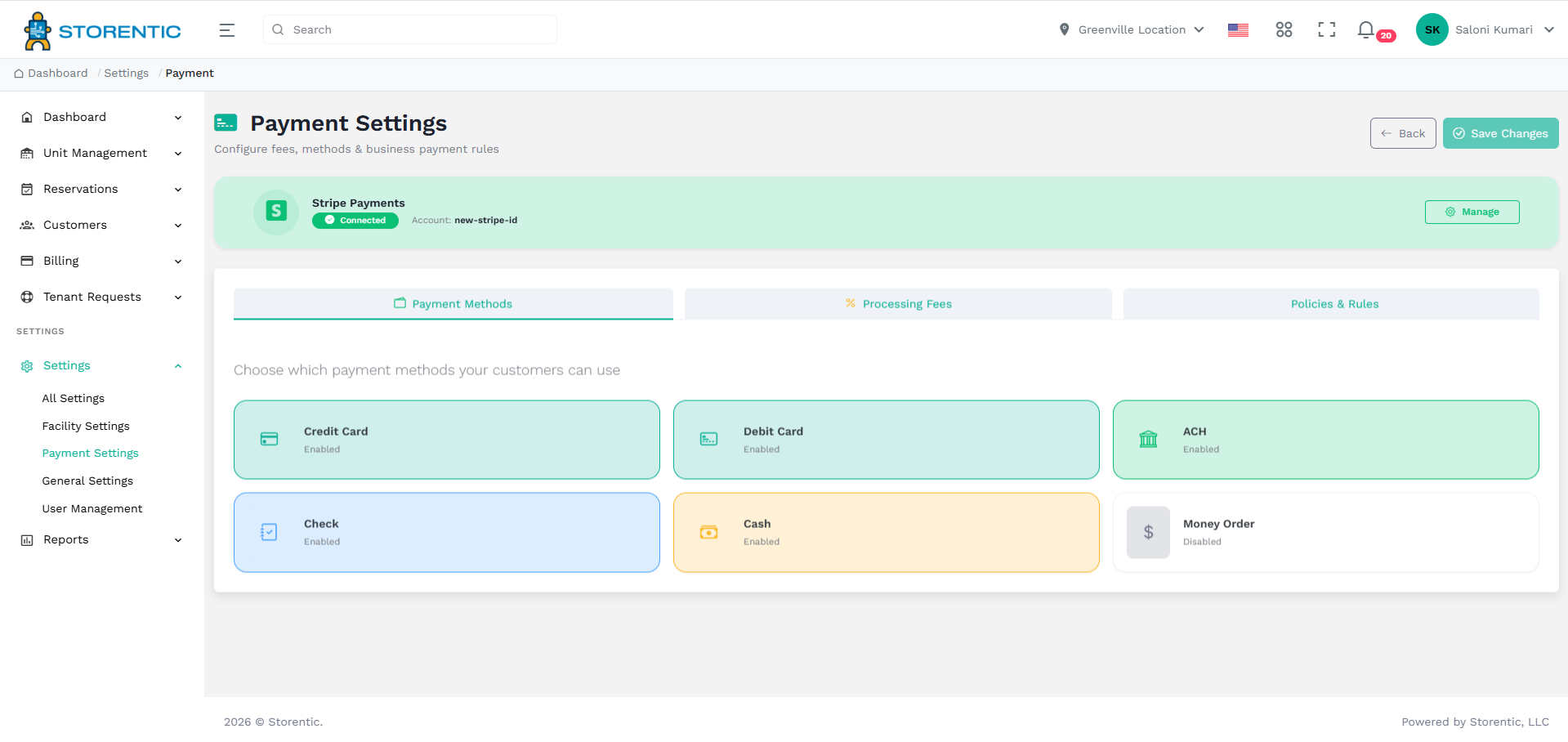Click the US flag language selector

pos(1237,29)
